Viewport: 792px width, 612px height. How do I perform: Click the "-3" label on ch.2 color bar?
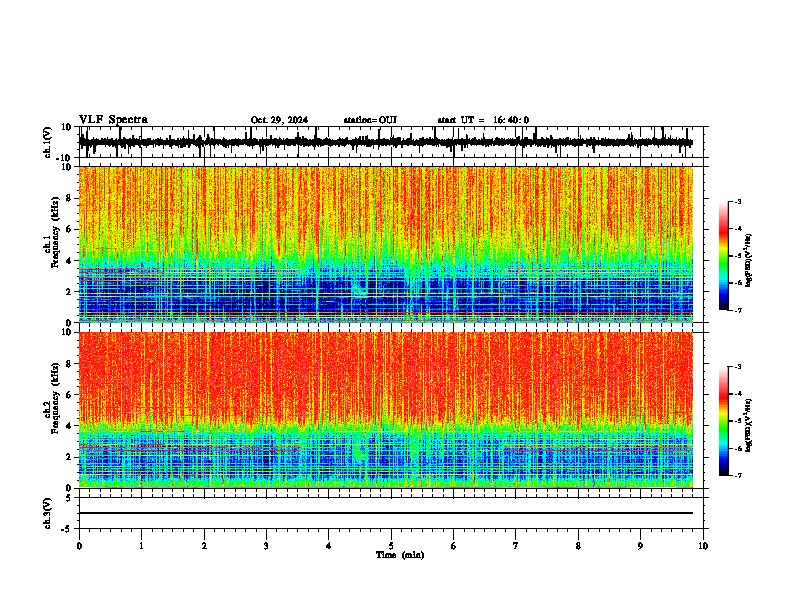pos(738,367)
